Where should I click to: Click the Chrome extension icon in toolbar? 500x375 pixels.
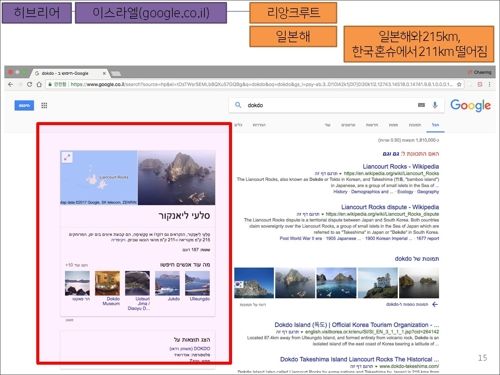coord(480,85)
